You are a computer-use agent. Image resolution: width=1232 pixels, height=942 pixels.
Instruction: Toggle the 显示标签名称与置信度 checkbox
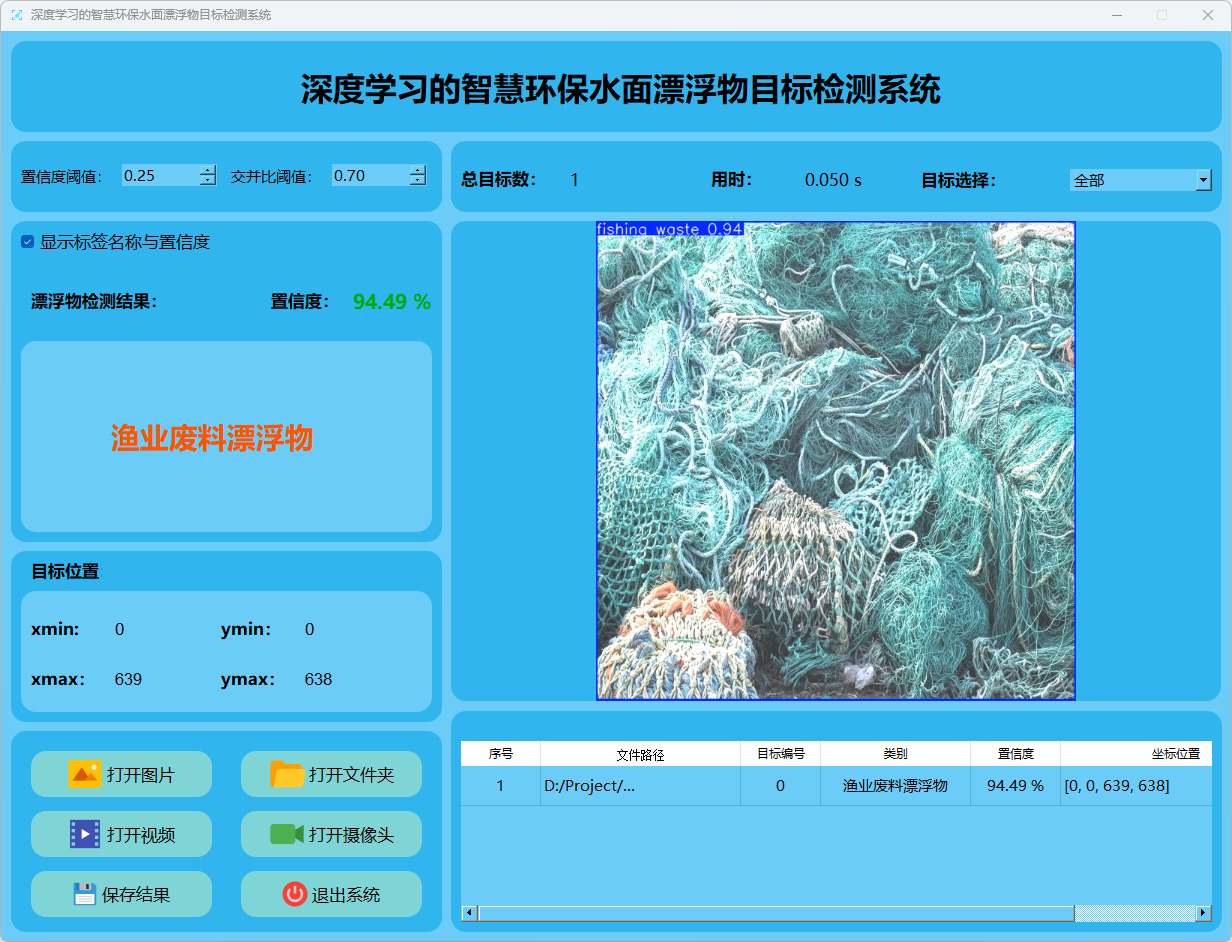28,242
